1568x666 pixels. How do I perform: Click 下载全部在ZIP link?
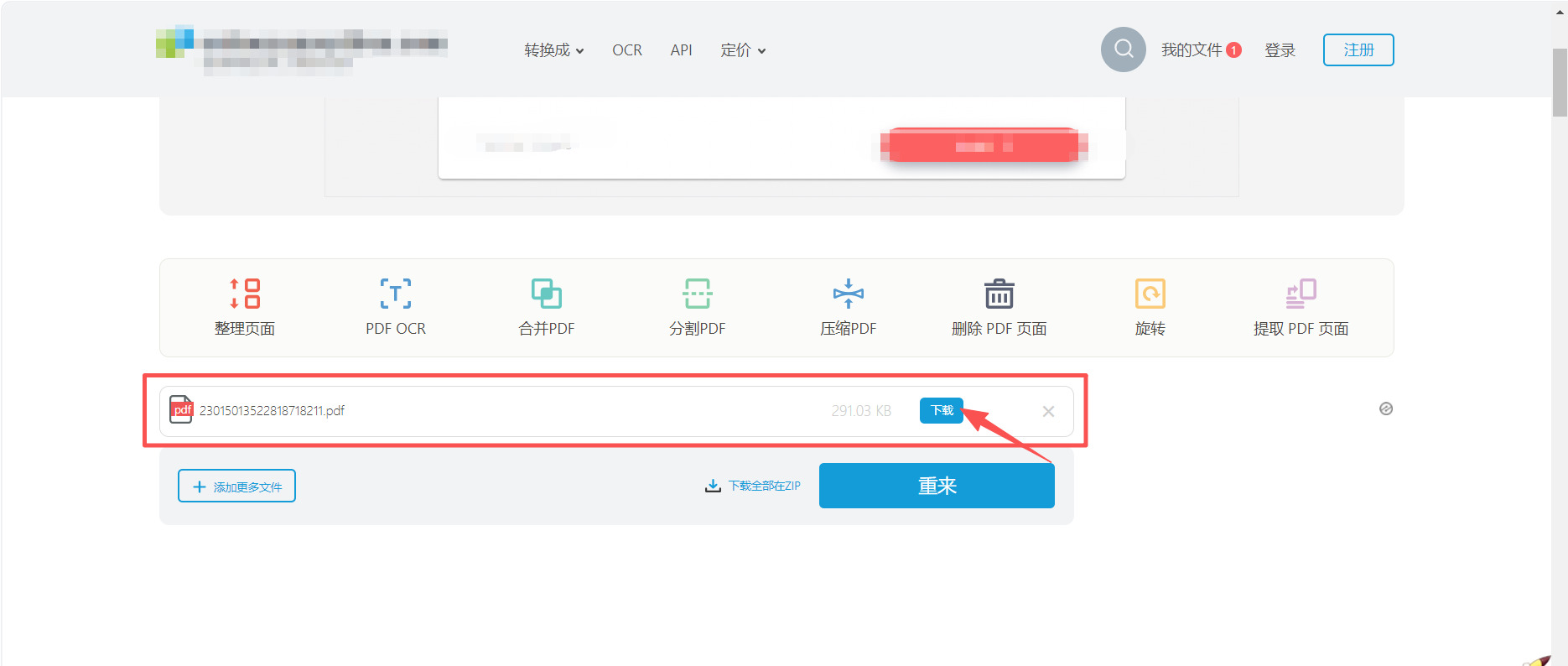(x=753, y=486)
